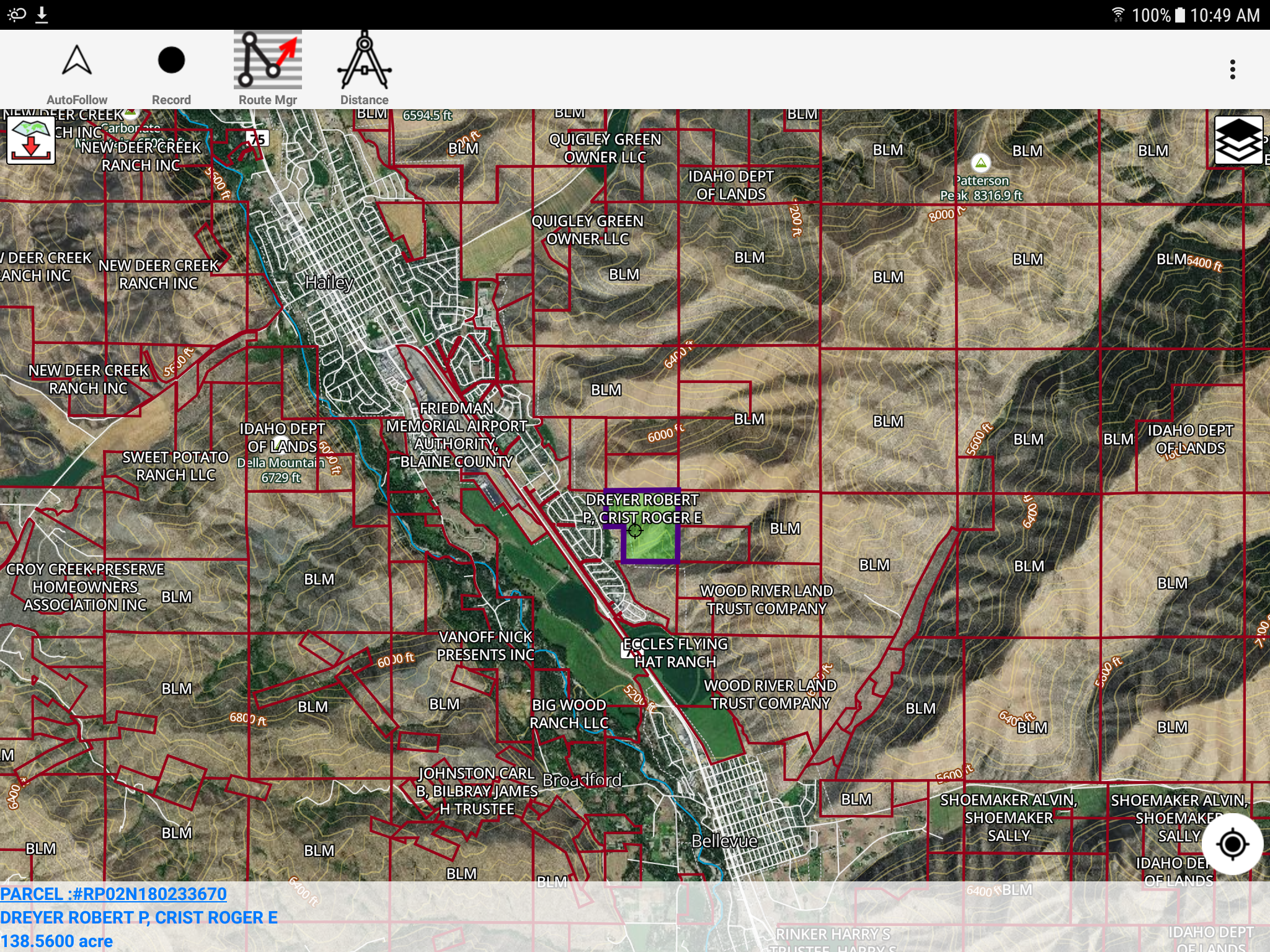
Task: Select the Distance measuring compass tool
Action: tap(364, 70)
